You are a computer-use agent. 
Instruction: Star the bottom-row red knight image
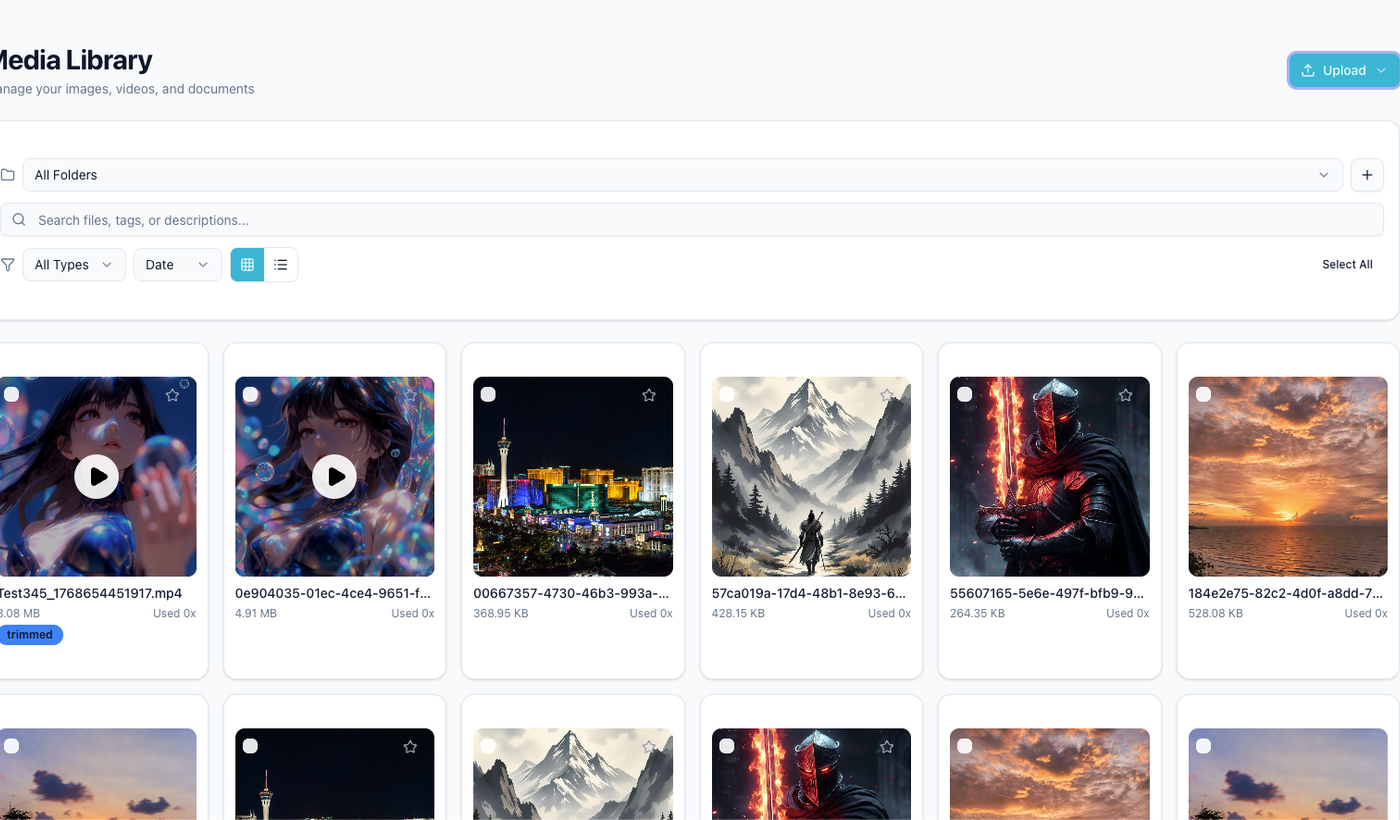[x=887, y=746]
